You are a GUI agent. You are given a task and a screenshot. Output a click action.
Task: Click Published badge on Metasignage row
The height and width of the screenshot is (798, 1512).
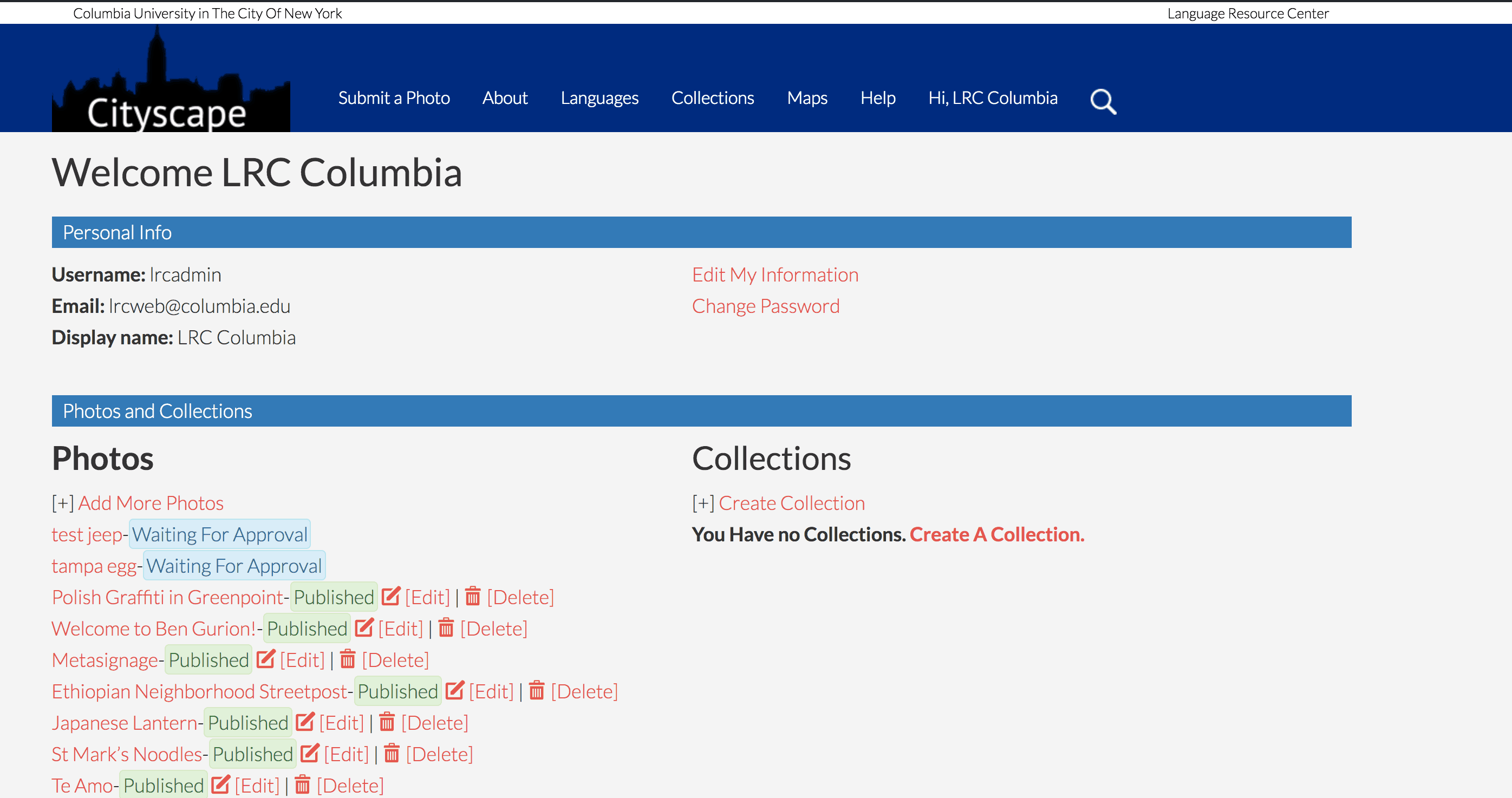(x=208, y=660)
